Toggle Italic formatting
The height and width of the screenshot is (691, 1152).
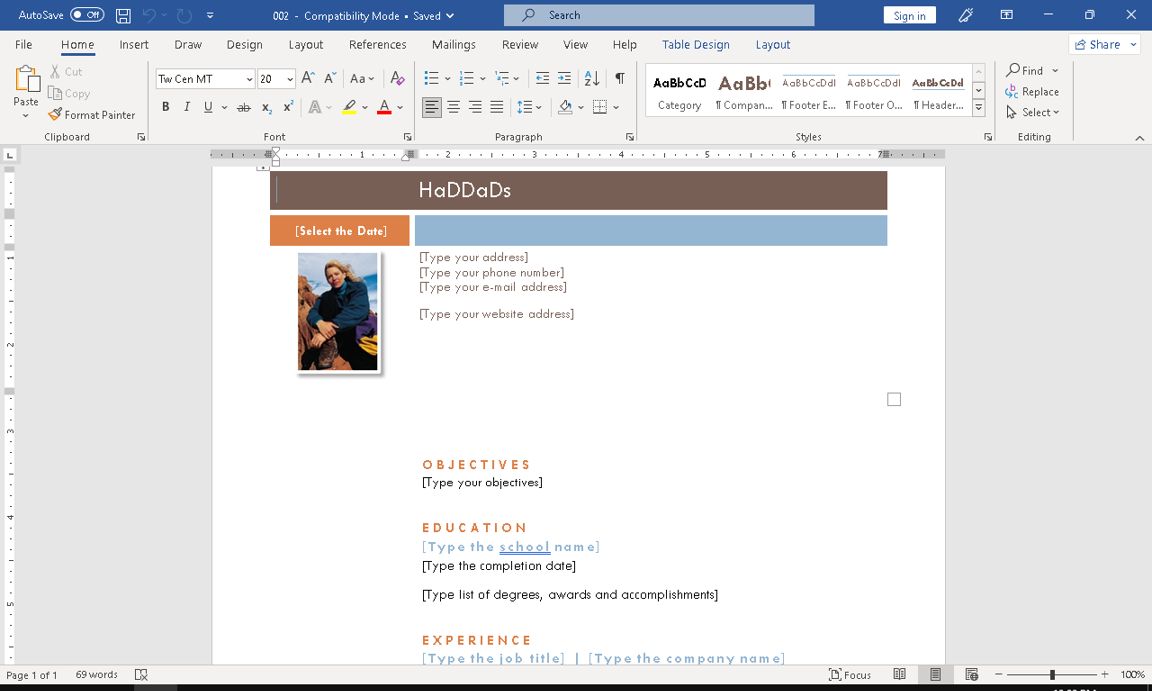(x=187, y=107)
